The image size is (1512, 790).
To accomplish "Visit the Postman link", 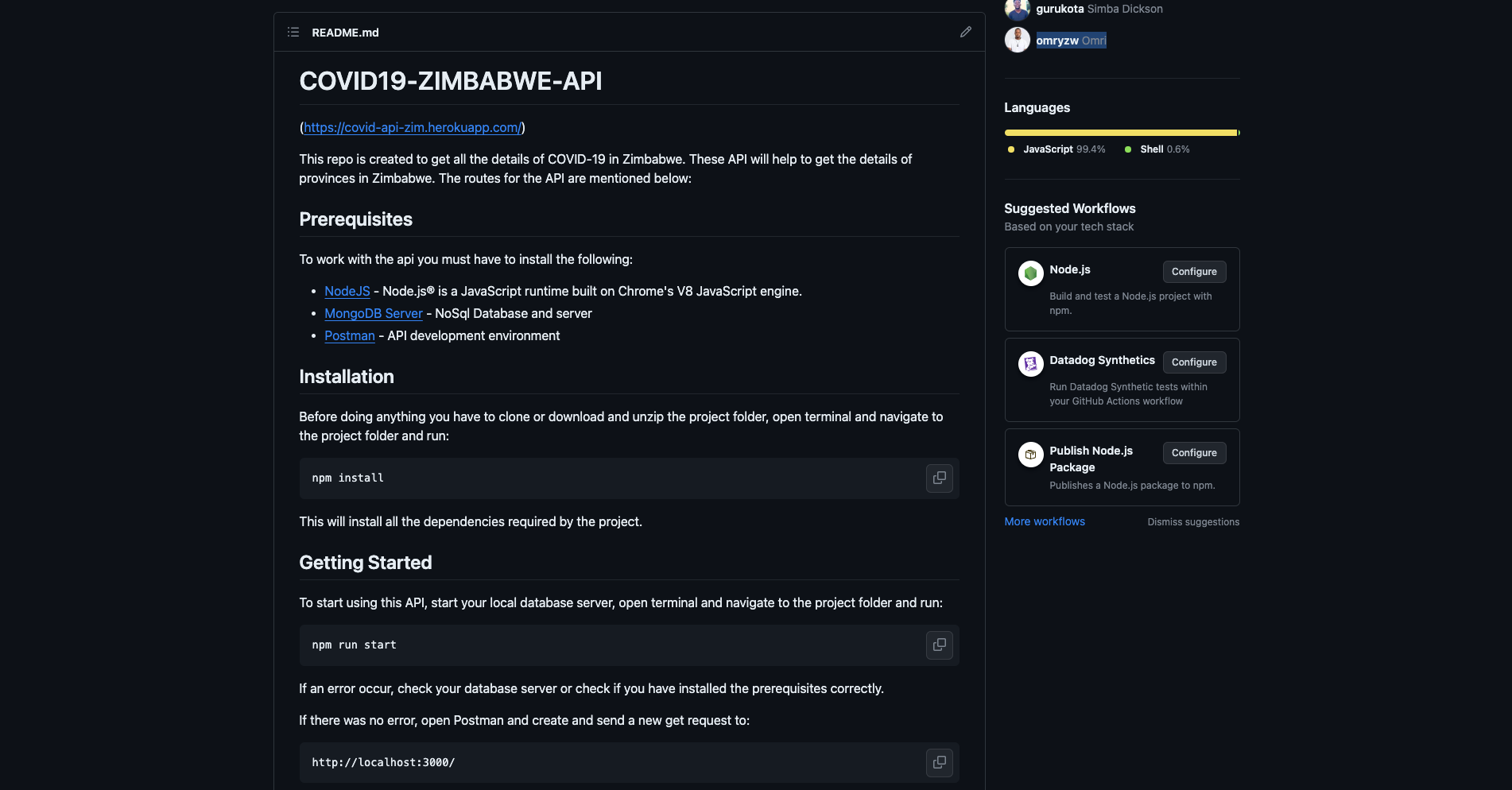I will [350, 335].
